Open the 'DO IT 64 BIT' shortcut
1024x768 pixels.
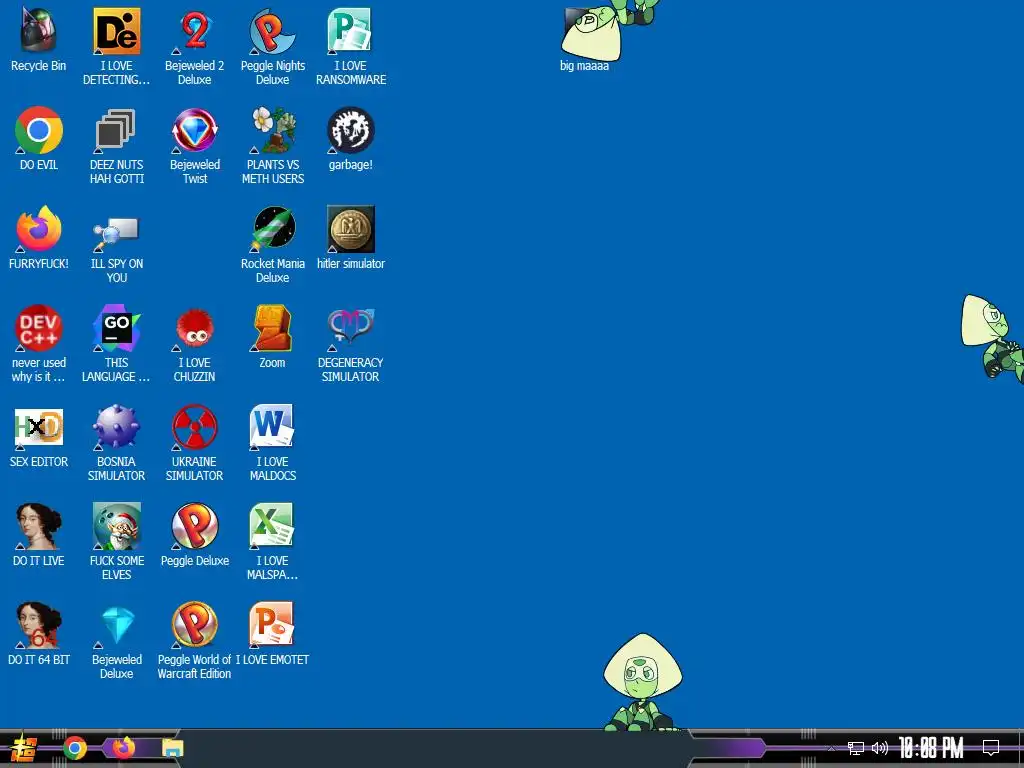[x=39, y=635]
